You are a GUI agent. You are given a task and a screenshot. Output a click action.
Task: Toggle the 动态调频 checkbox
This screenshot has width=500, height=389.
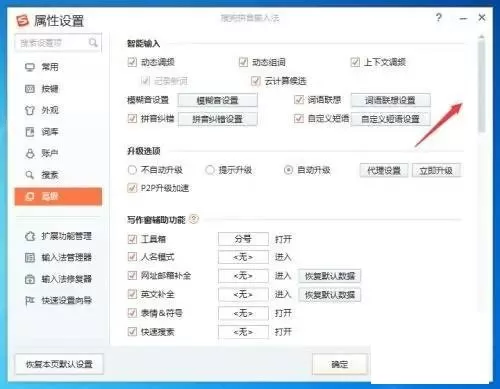[132, 62]
